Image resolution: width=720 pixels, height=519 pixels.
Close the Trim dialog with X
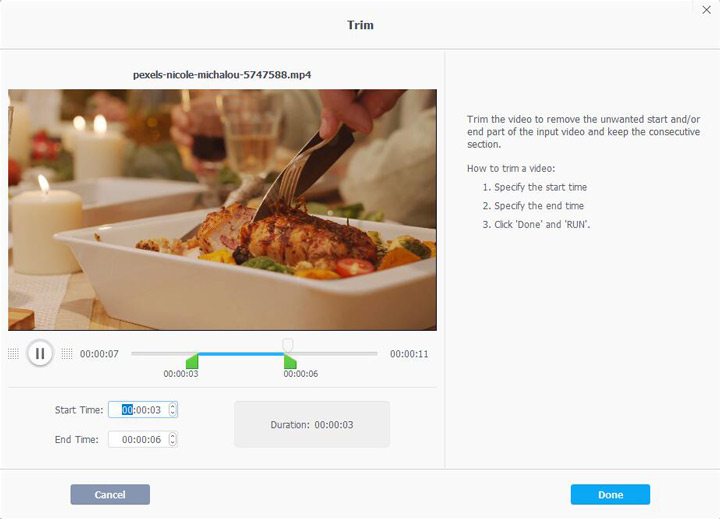706,10
